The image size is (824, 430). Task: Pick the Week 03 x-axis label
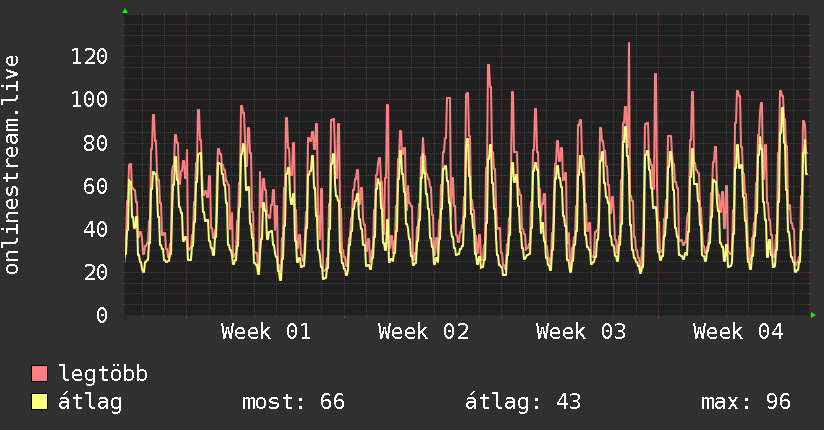click(581, 331)
